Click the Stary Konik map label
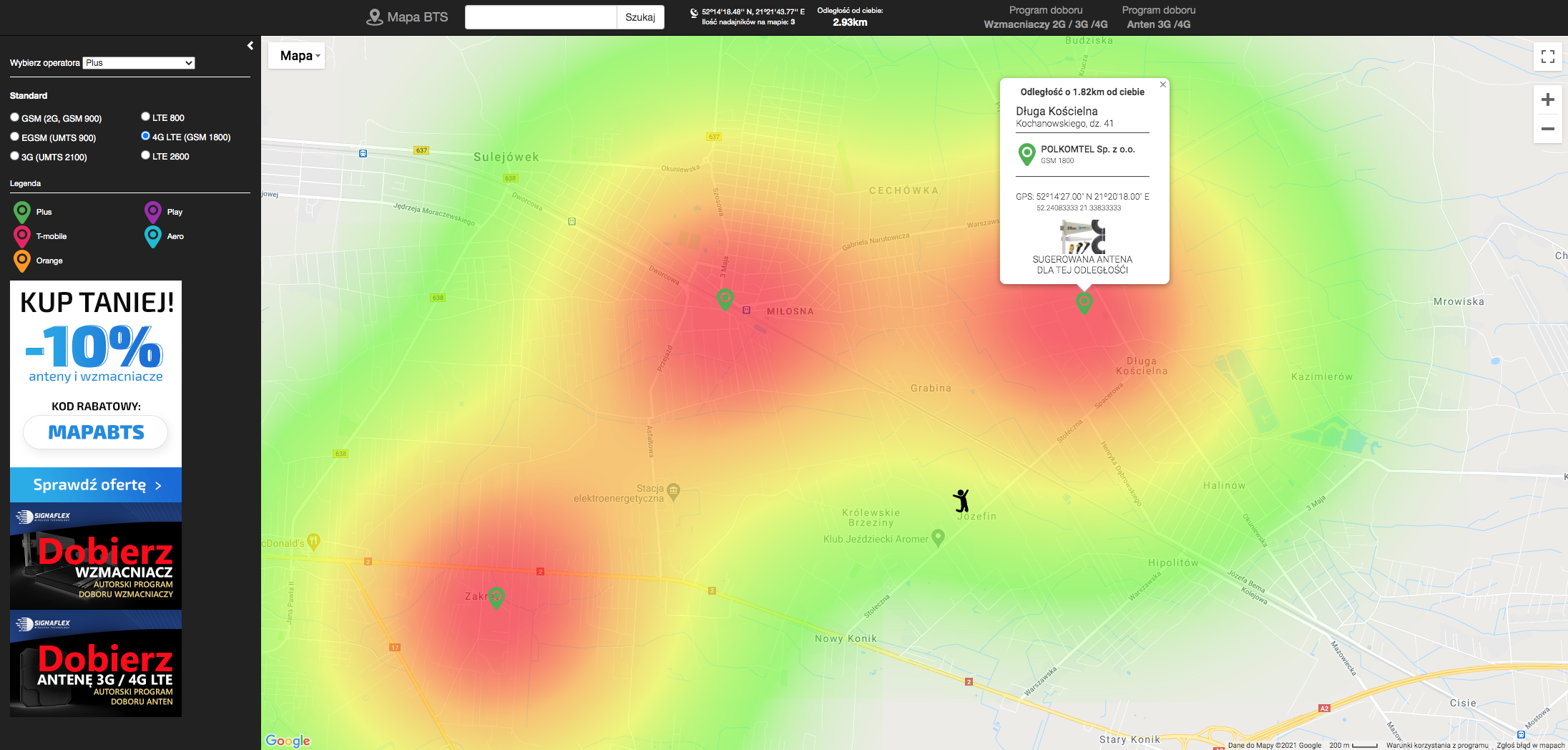1568x750 pixels. (x=1130, y=739)
